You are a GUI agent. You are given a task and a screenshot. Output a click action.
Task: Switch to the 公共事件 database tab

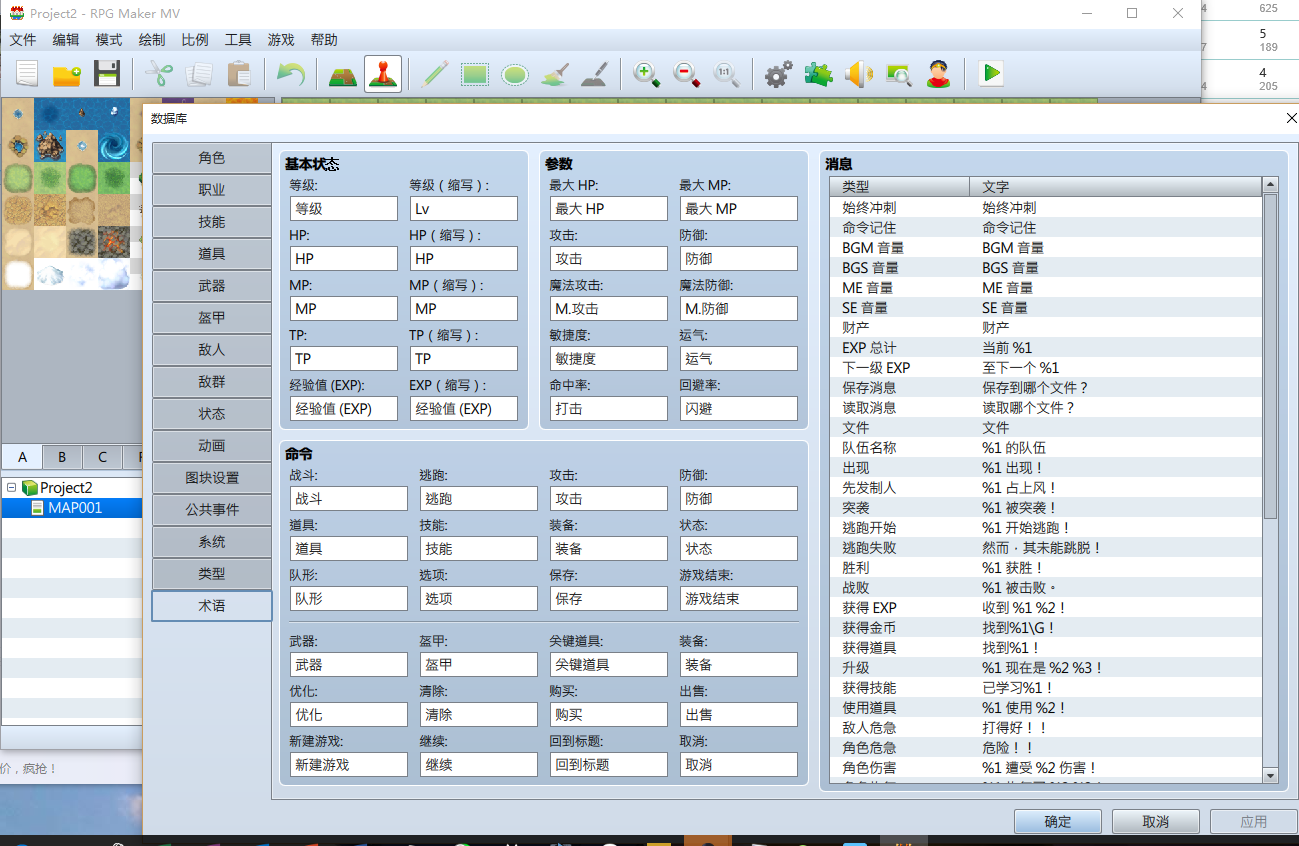[x=212, y=510]
